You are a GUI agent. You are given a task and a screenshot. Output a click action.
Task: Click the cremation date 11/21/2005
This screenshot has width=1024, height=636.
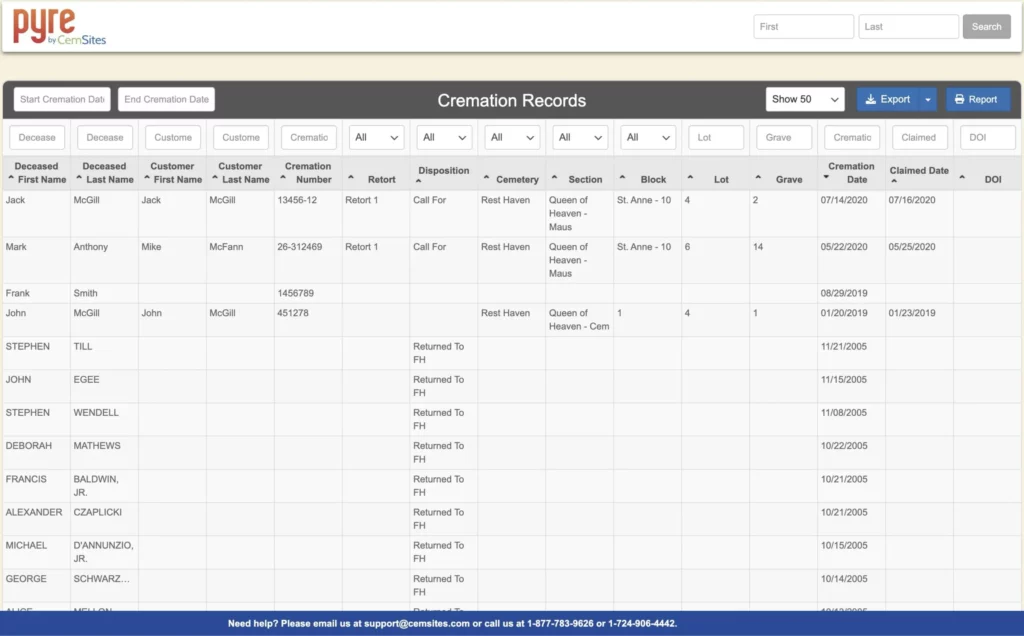point(844,346)
